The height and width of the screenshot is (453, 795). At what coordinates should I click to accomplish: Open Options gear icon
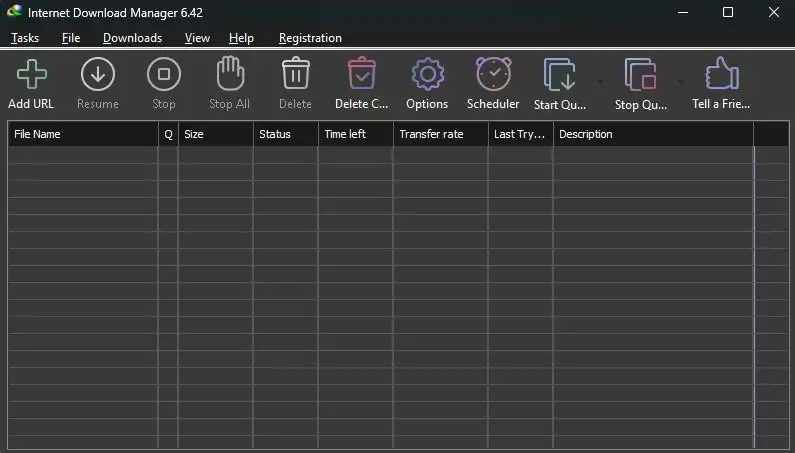427,75
